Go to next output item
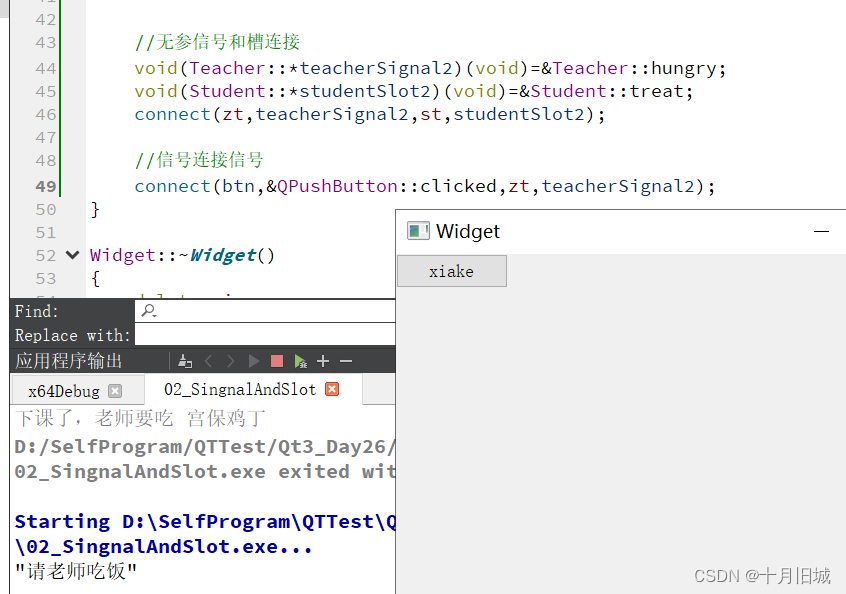Viewport: 846px width, 594px height. (x=230, y=361)
